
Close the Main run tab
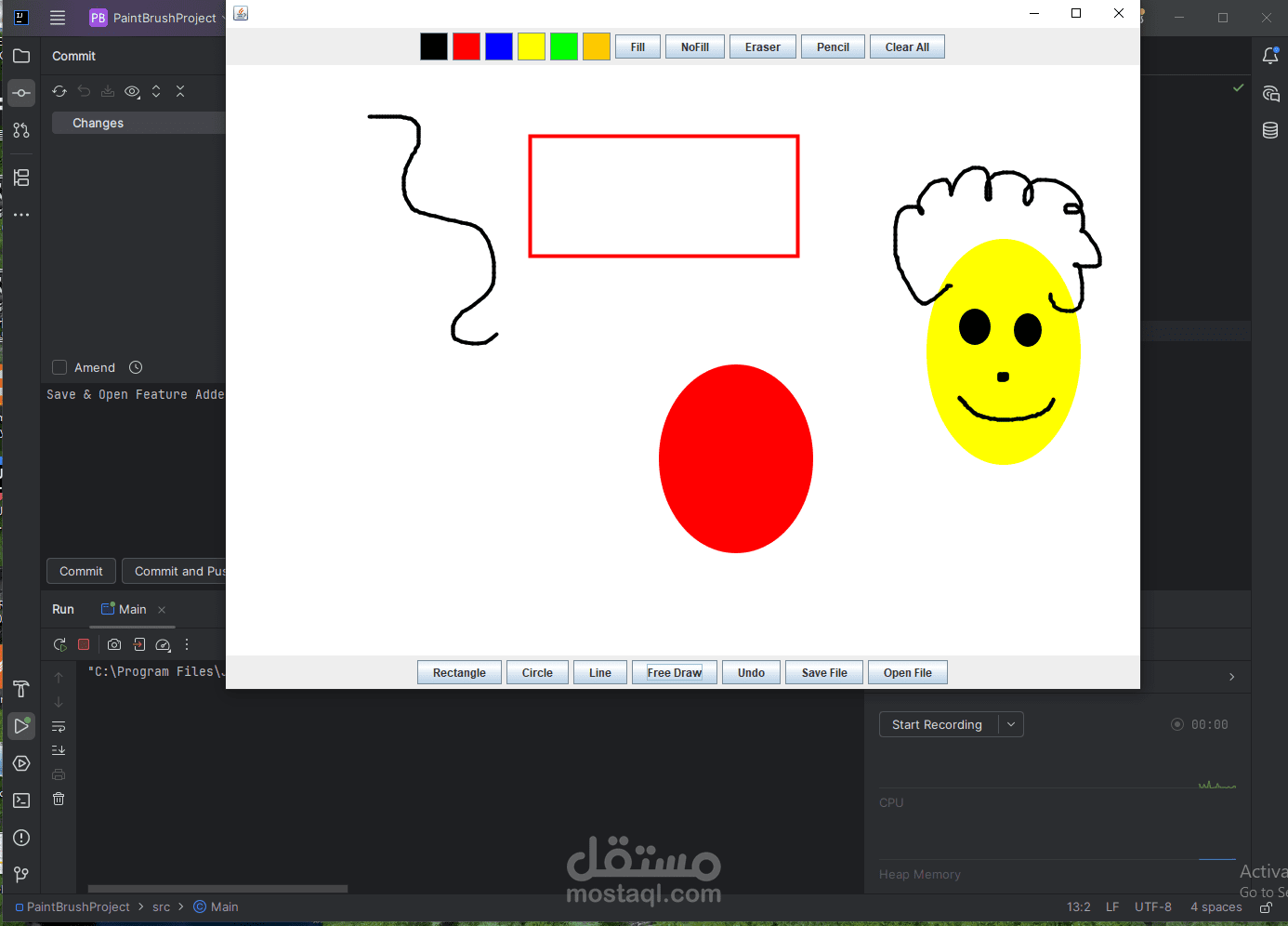click(x=162, y=610)
